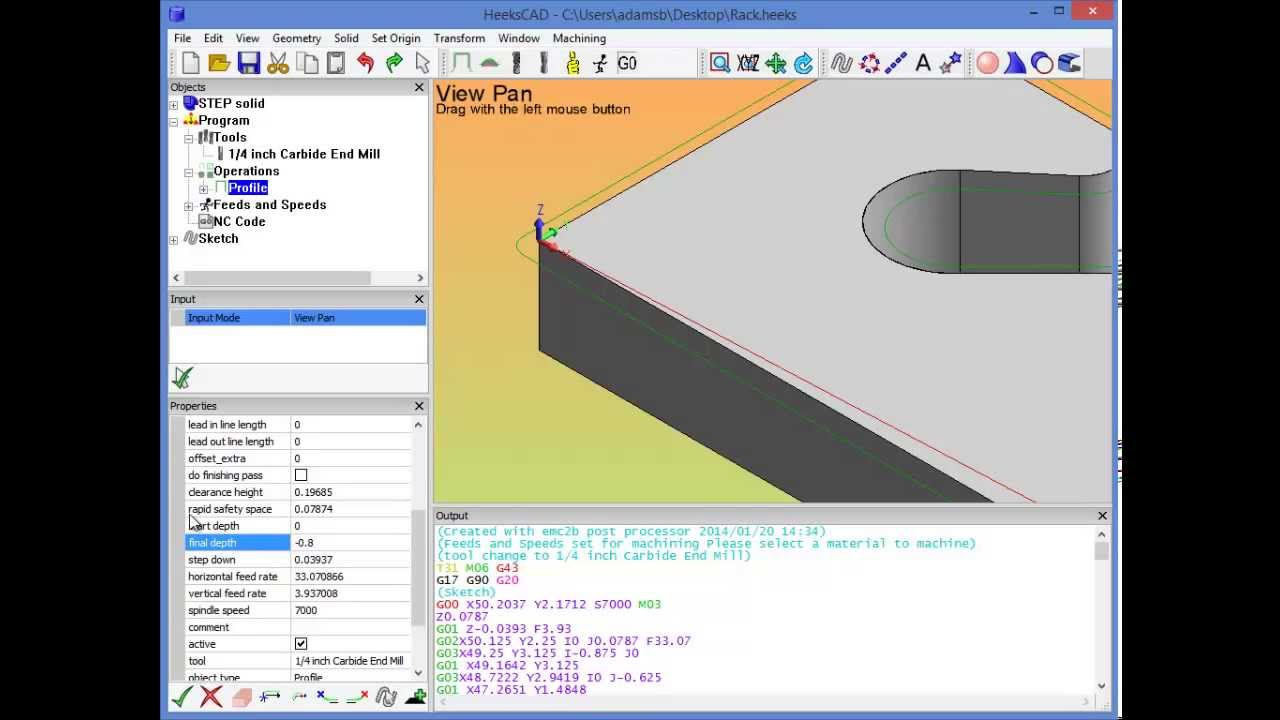Collapse the Tools tree node
This screenshot has width=1280, height=720.
click(189, 138)
